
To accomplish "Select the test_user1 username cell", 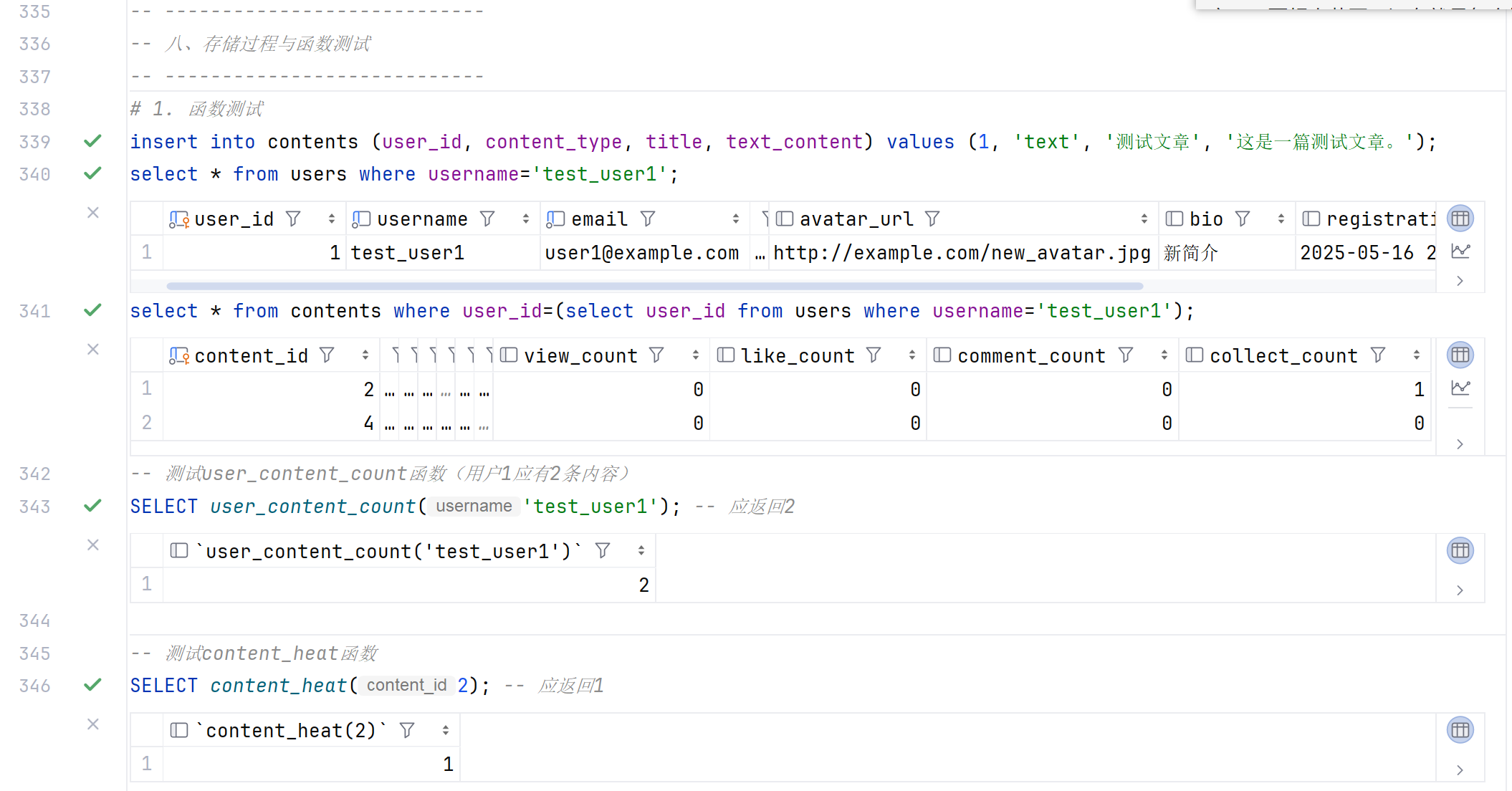I will (408, 253).
